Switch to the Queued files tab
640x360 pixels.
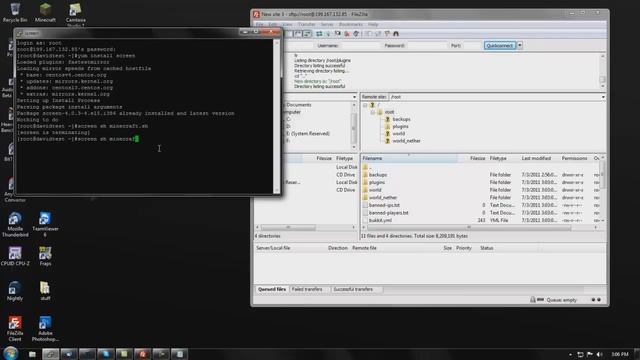click(x=272, y=289)
